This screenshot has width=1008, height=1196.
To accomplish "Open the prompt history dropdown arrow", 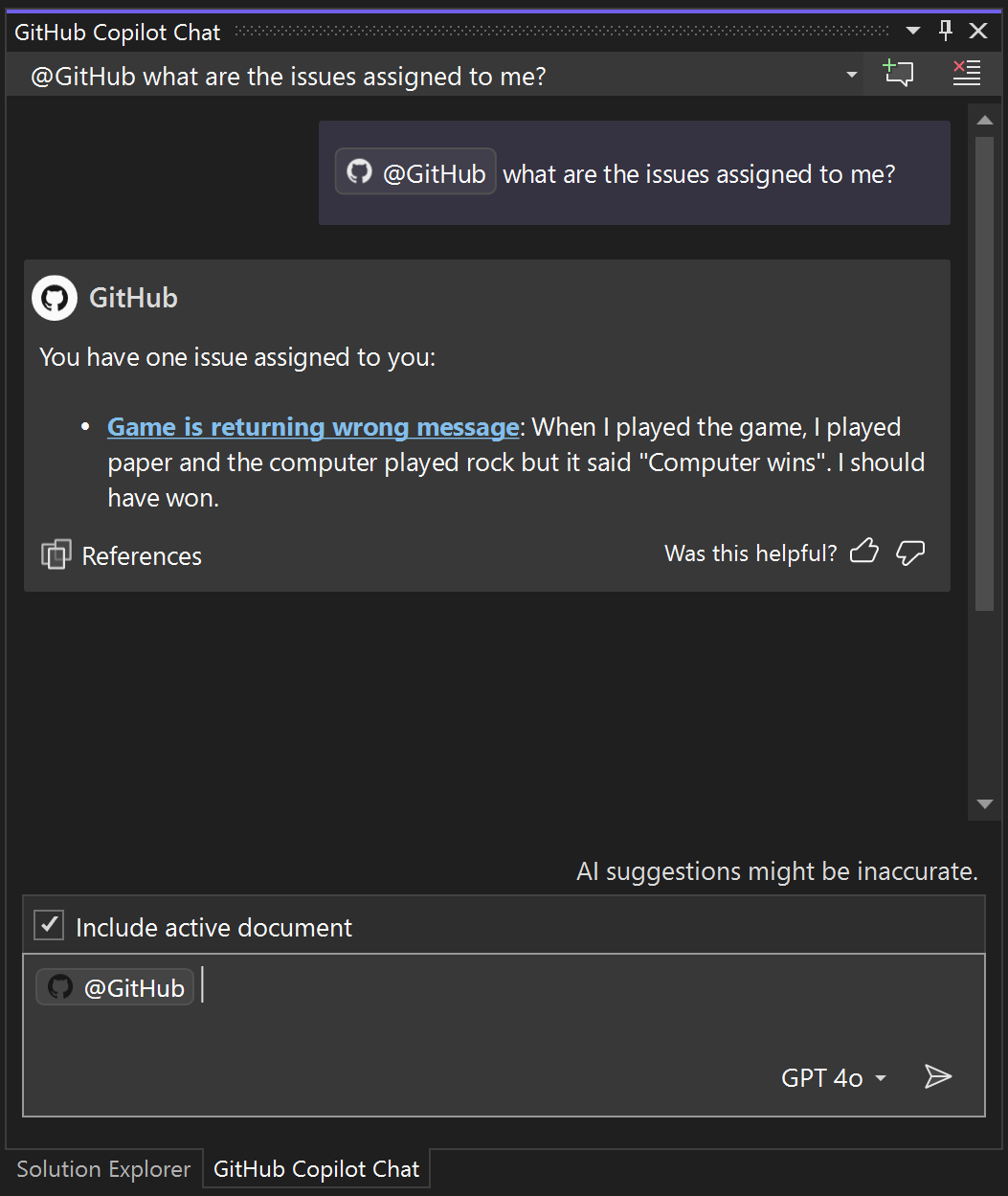I will 851,74.
